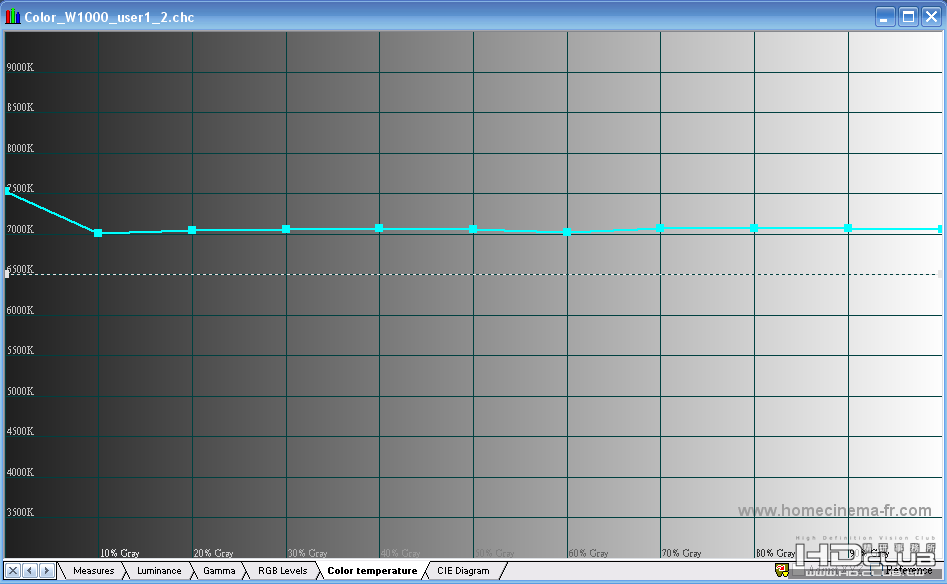947x584 pixels.
Task: Click the 70% Gray axis label
Action: (682, 553)
